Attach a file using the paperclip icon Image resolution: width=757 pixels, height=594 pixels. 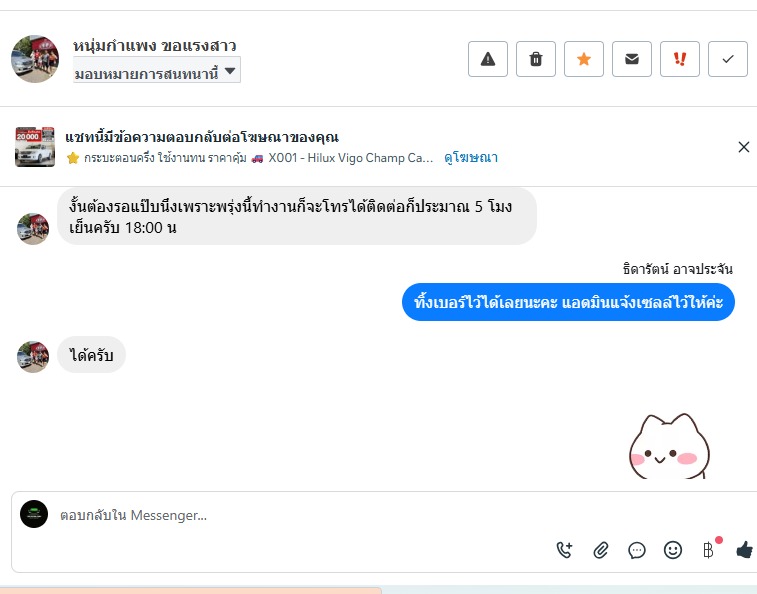tap(601, 549)
